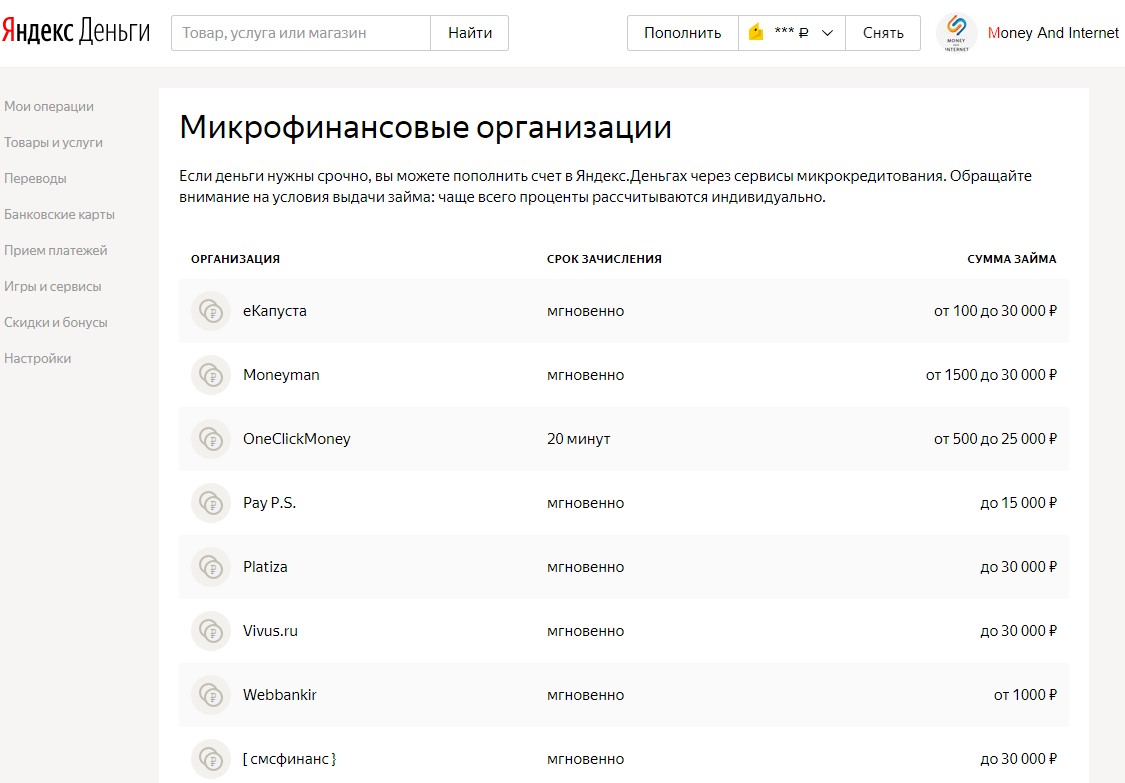Open the Vivus.ru organization link
The image size is (1125, 783).
[270, 631]
